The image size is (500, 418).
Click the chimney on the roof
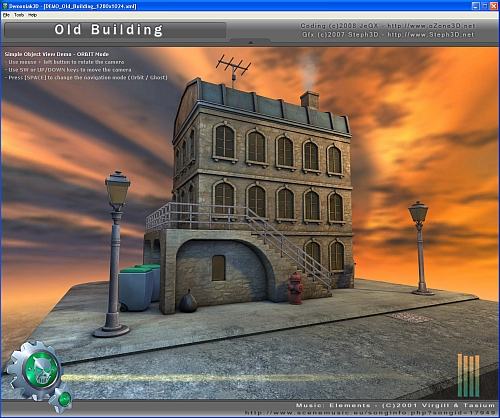point(310,99)
